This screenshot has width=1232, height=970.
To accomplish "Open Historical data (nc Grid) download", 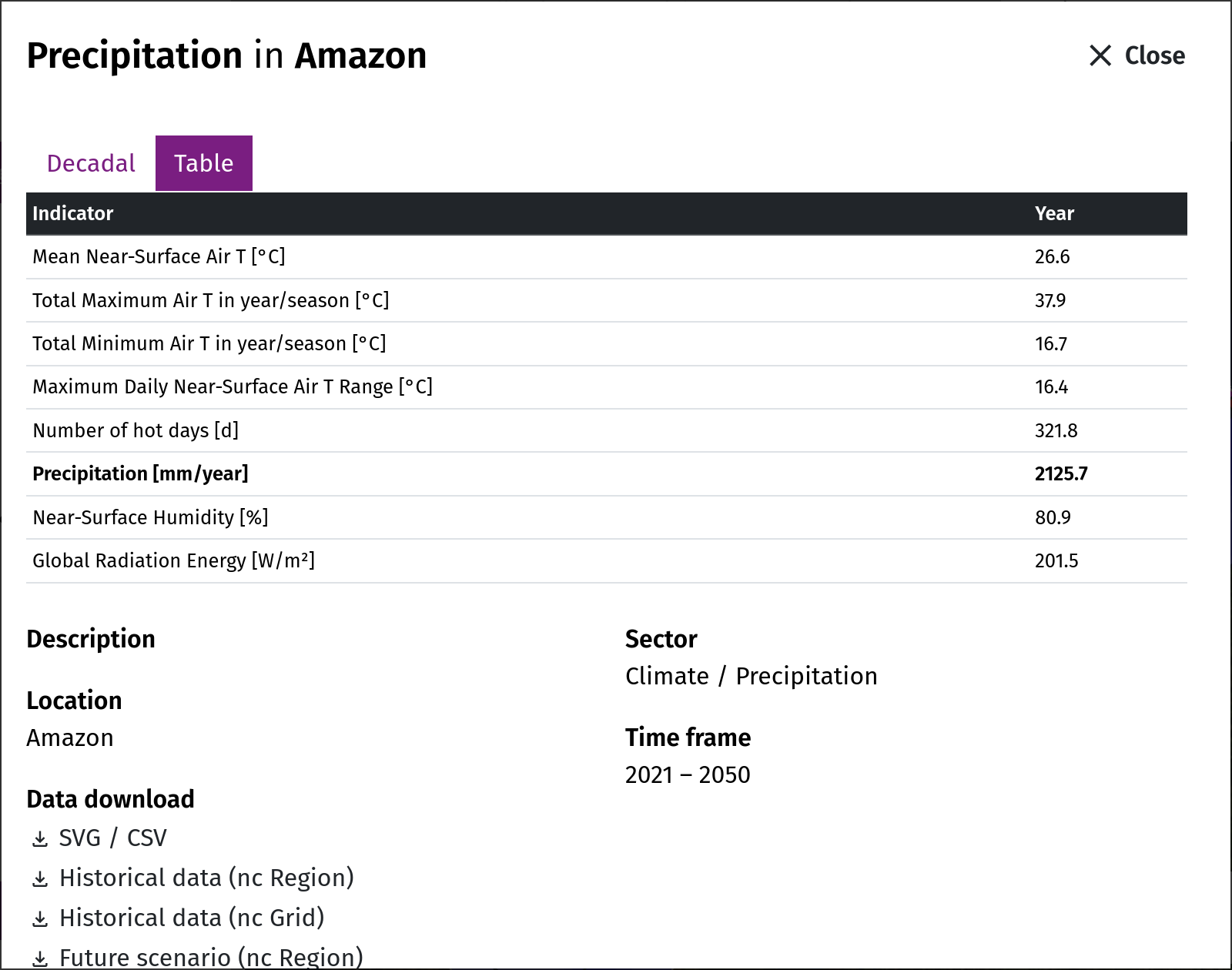I will click(192, 918).
